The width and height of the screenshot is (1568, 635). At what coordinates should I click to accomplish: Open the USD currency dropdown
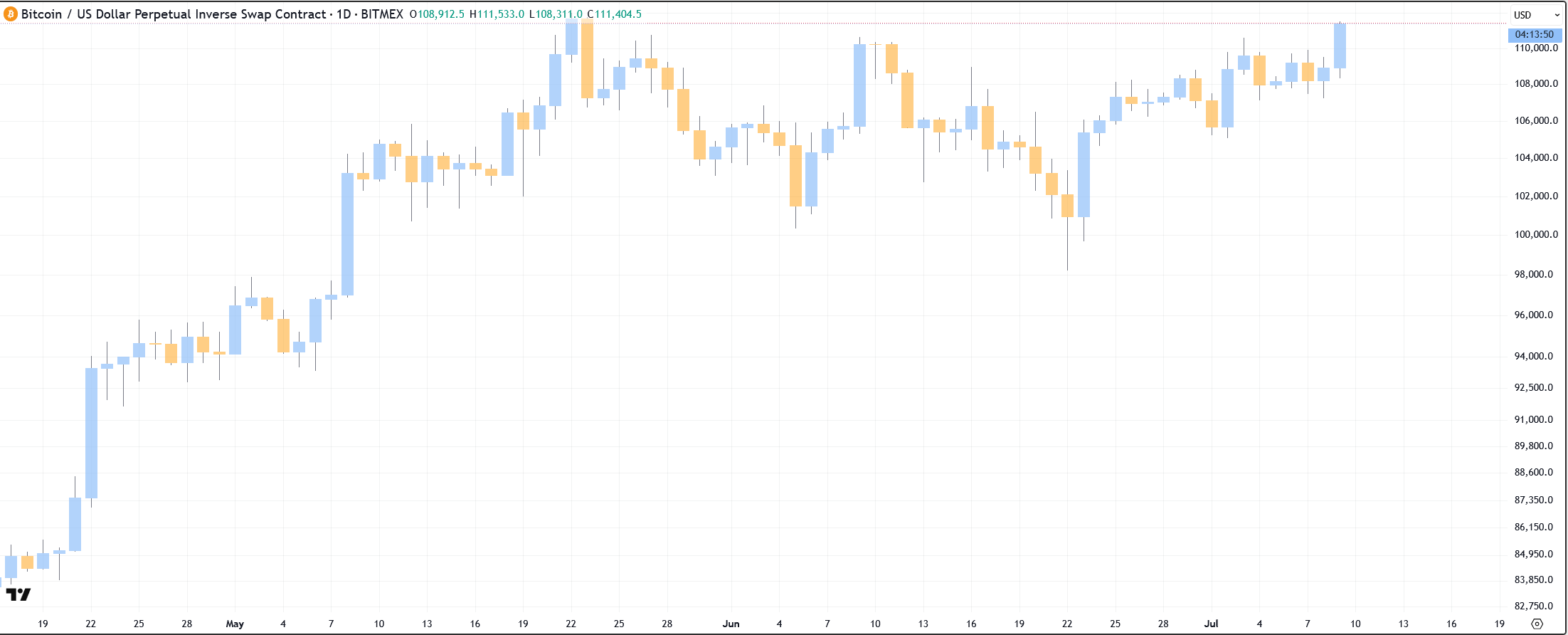[x=1536, y=15]
